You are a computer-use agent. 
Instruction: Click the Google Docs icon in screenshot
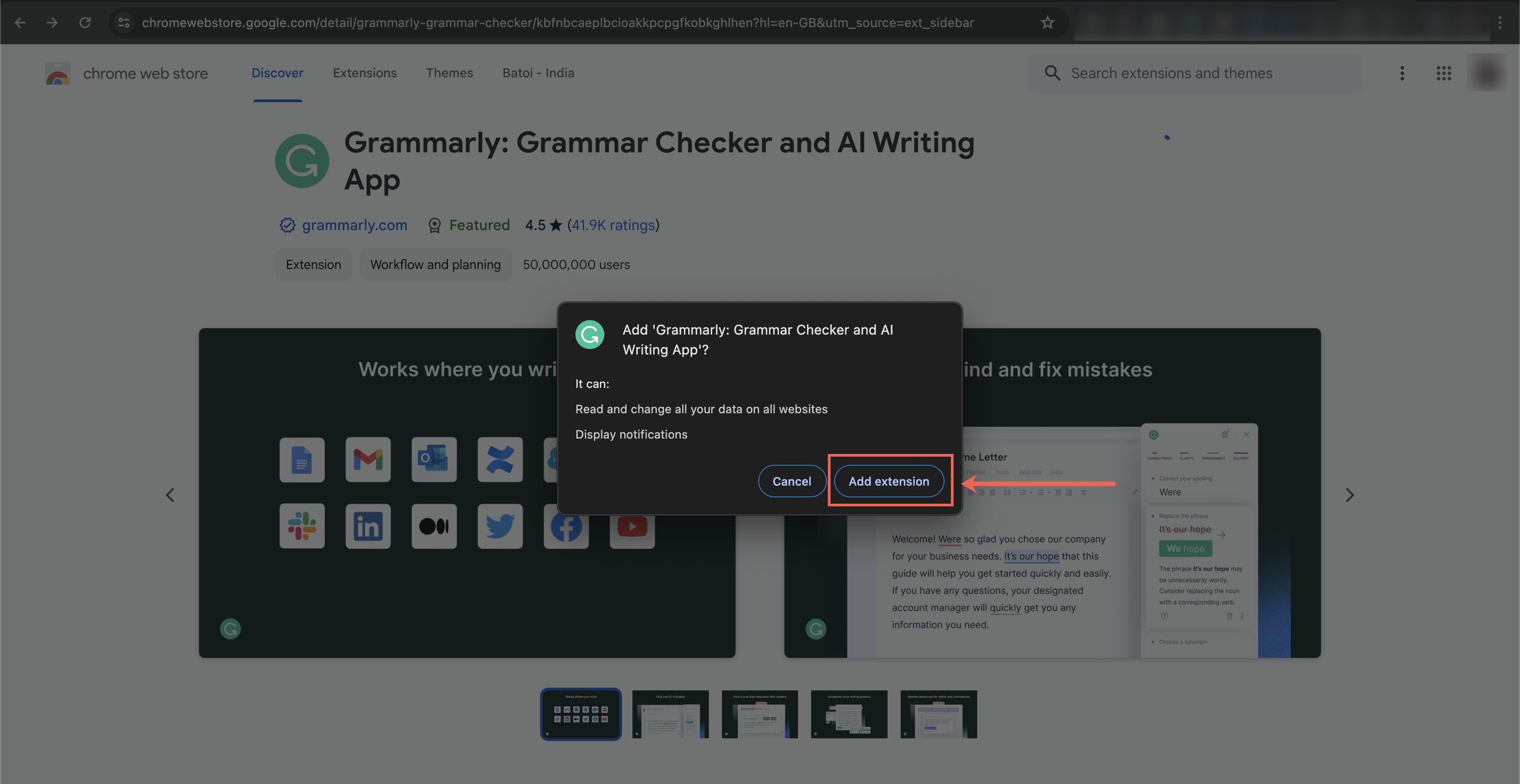coord(302,459)
